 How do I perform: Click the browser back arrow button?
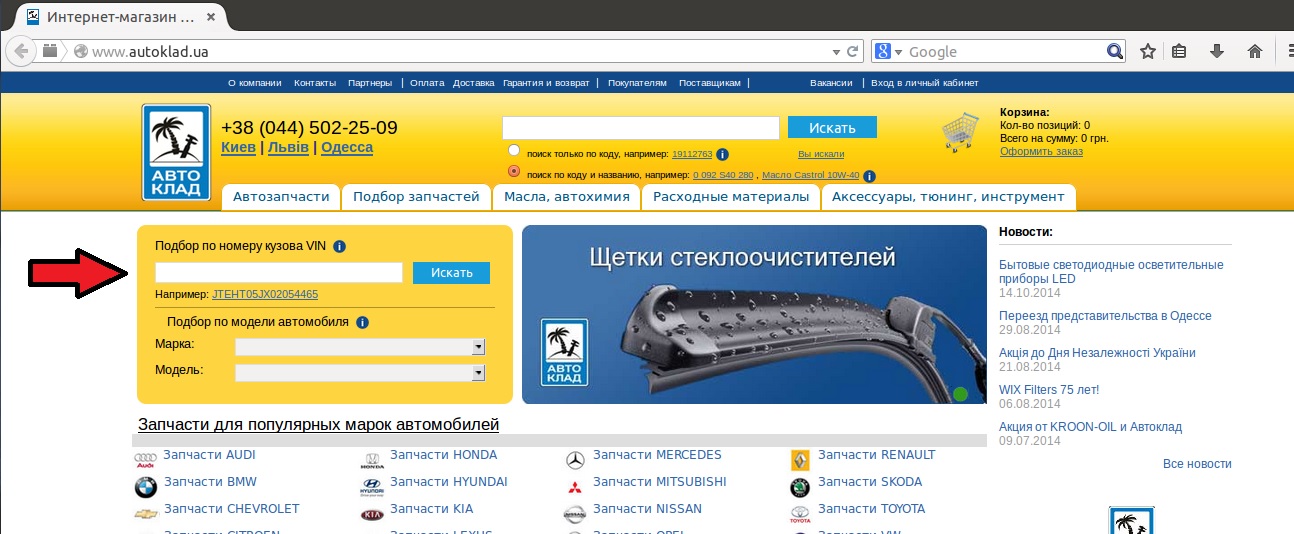tap(21, 51)
